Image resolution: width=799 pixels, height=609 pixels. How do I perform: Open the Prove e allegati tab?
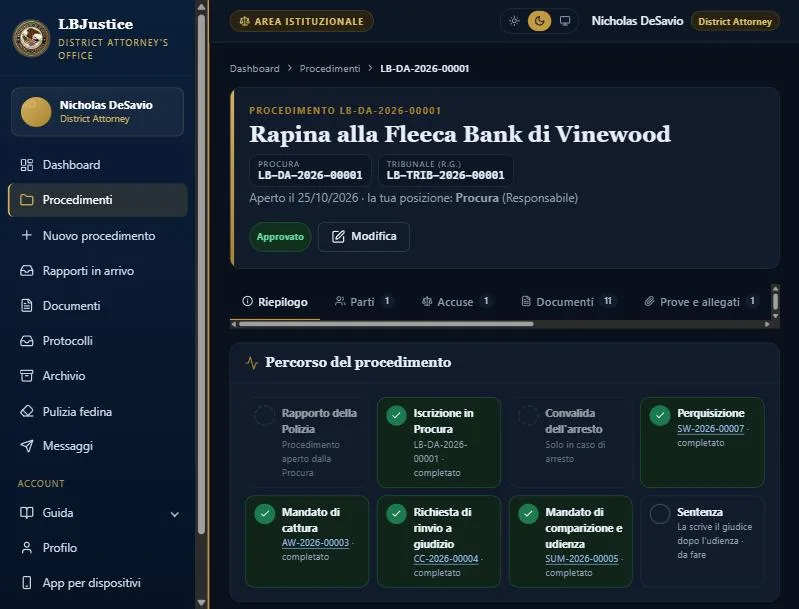click(x=701, y=302)
